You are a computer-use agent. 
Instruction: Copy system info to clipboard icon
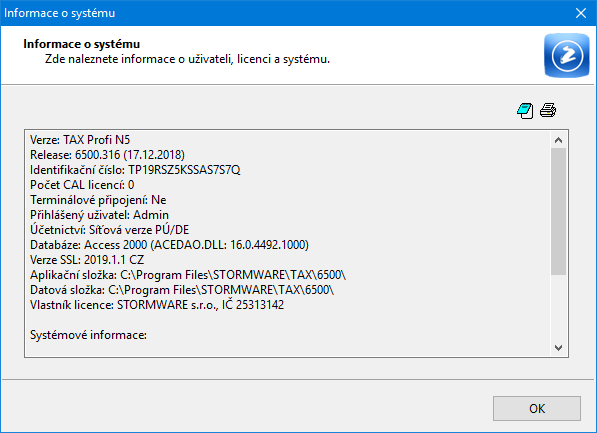[525, 111]
